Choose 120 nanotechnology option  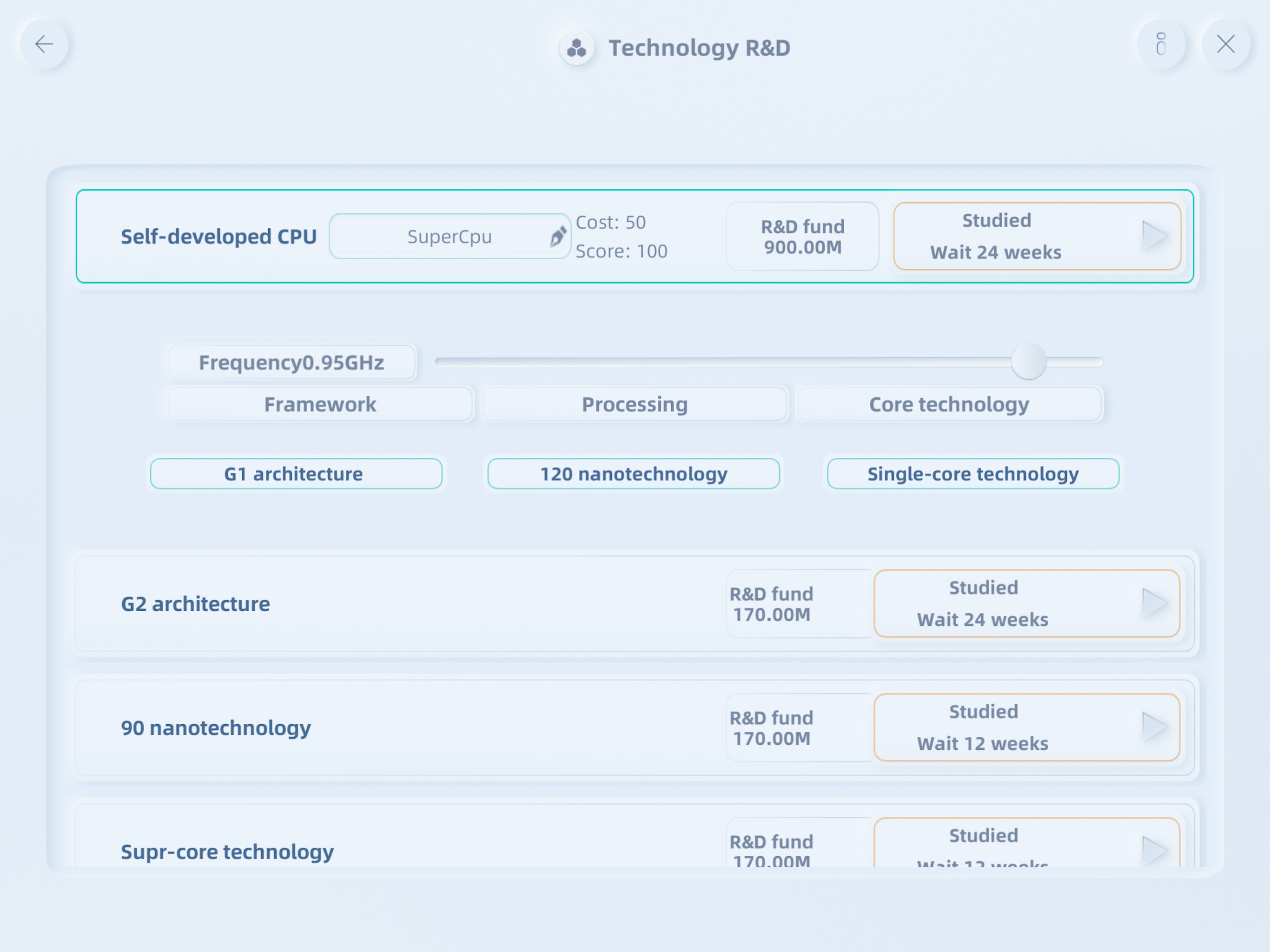coord(633,474)
